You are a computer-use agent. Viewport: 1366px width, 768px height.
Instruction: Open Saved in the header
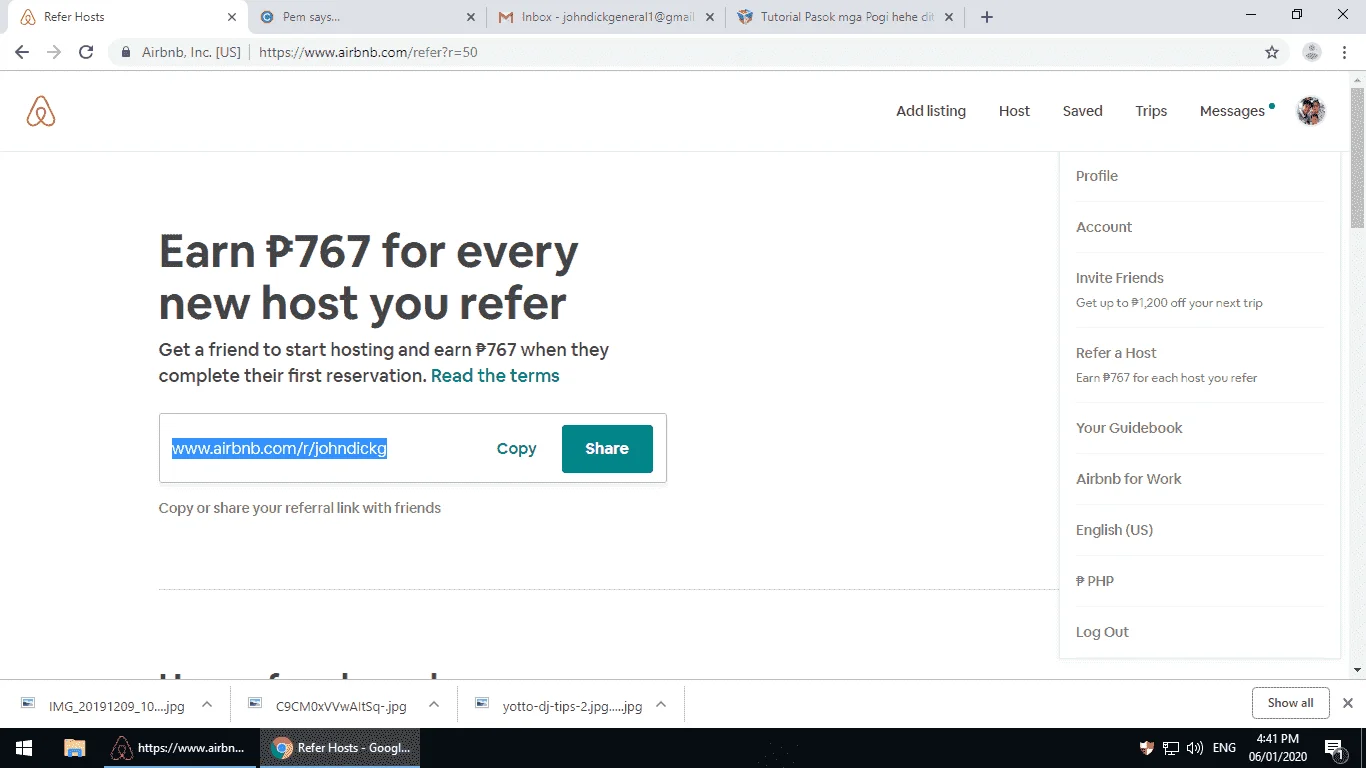(x=1082, y=111)
